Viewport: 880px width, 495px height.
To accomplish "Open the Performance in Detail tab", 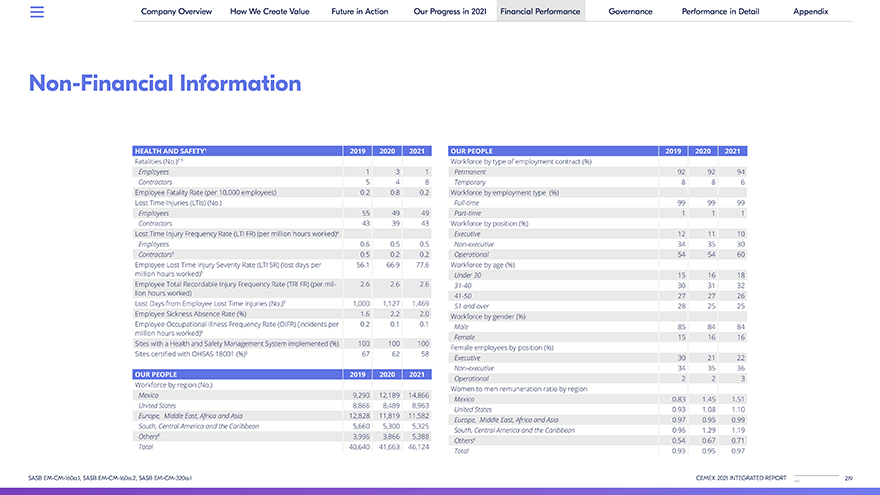I will tap(720, 11).
